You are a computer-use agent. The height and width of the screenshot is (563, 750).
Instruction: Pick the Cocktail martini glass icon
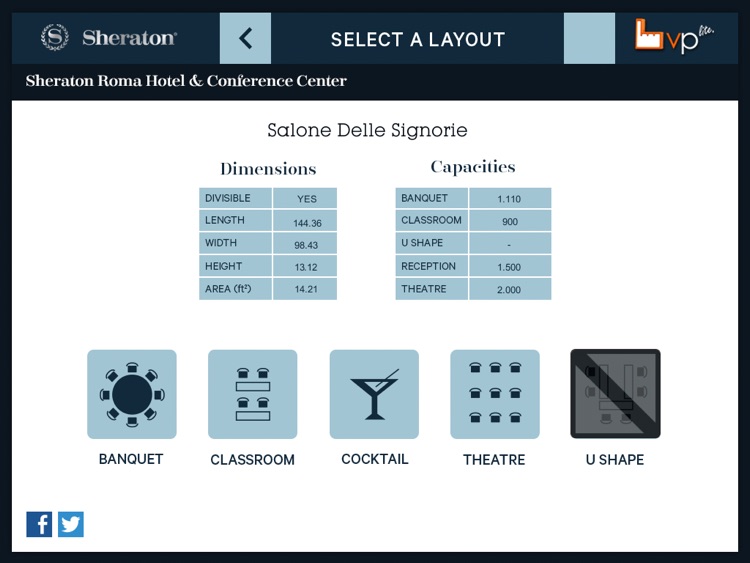(374, 394)
